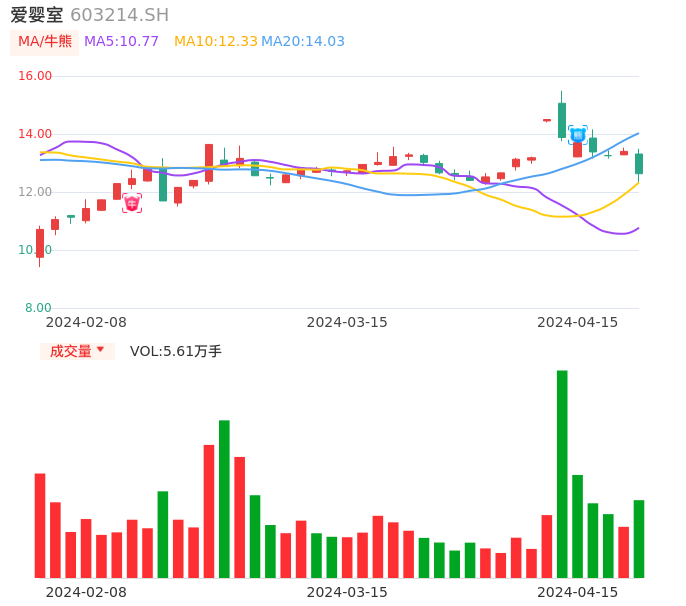Click the 16.00 price axis label
This screenshot has height=606, width=686.
click(x=36, y=76)
